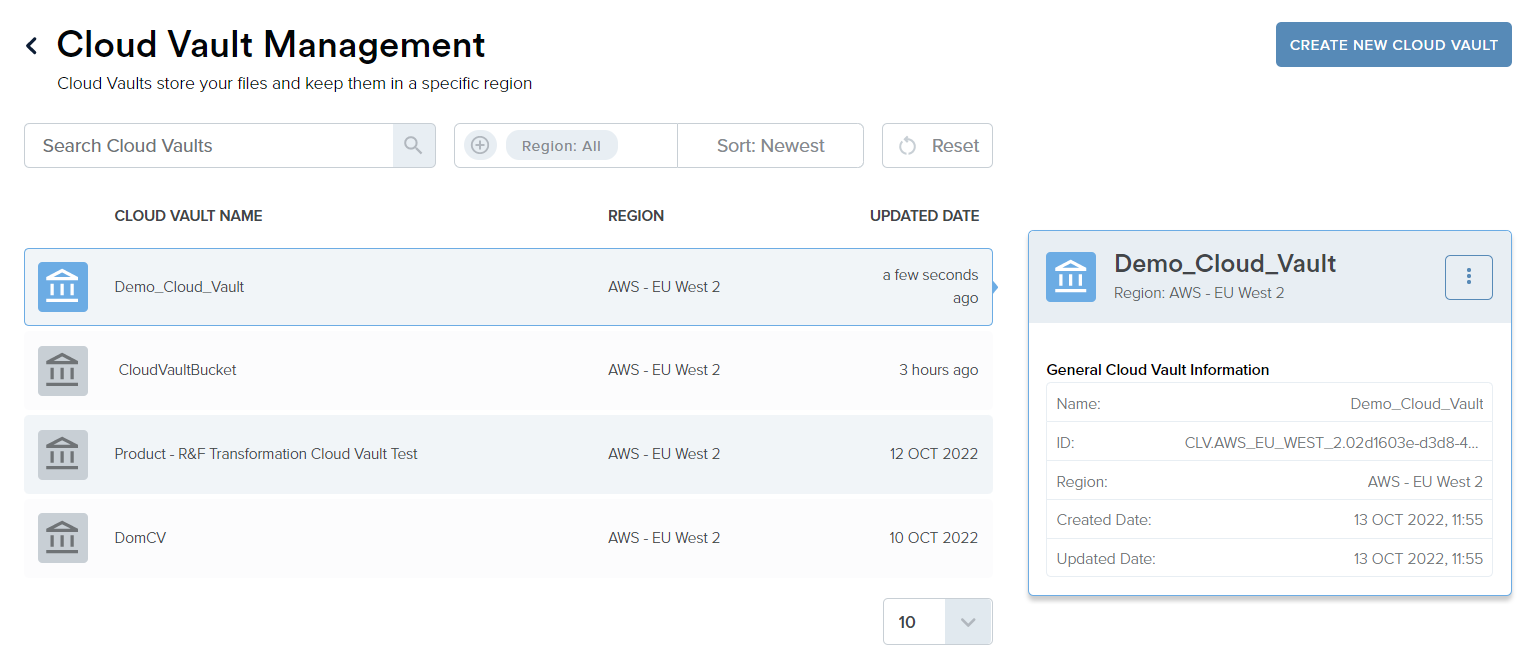Click the back arrow beside the page title
This screenshot has width=1531, height=665.
coord(30,45)
